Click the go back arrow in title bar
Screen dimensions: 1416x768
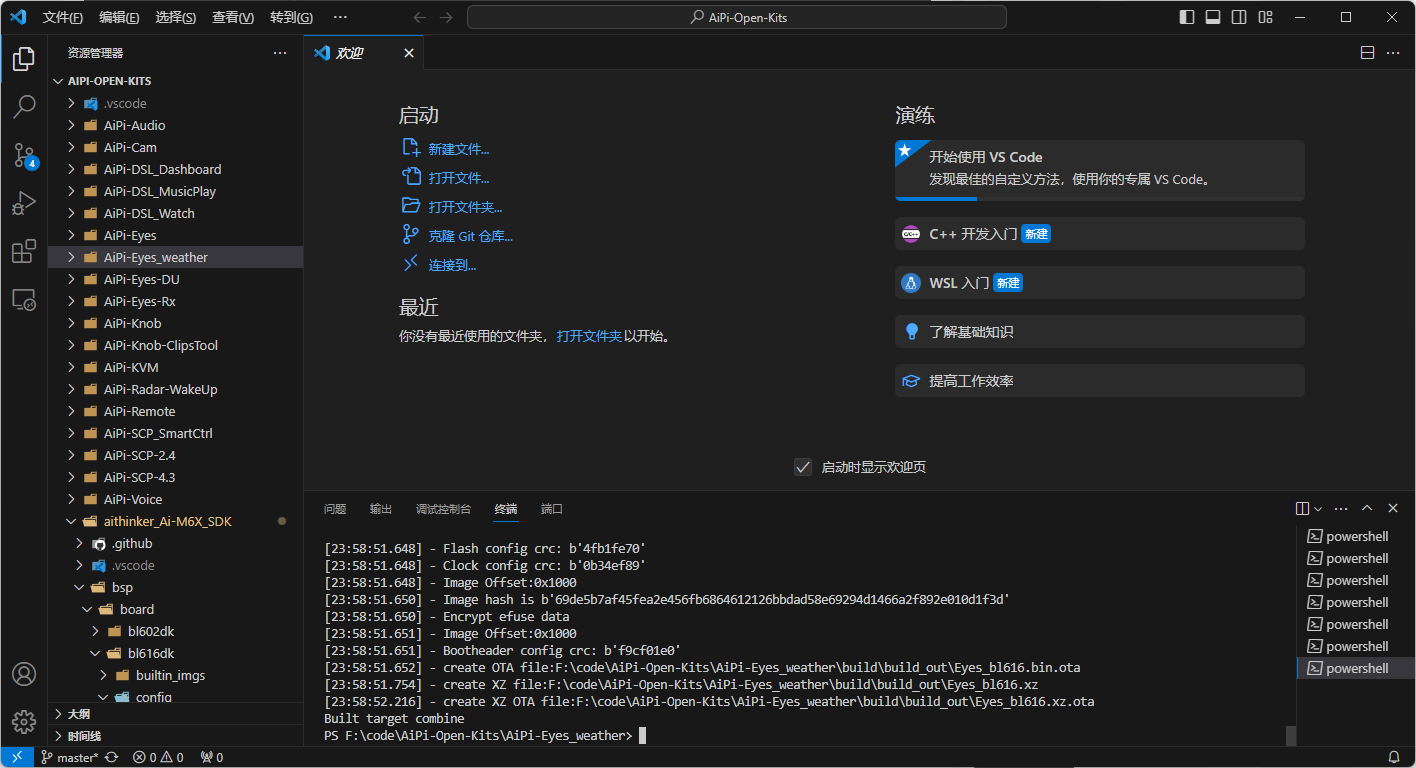(x=420, y=17)
